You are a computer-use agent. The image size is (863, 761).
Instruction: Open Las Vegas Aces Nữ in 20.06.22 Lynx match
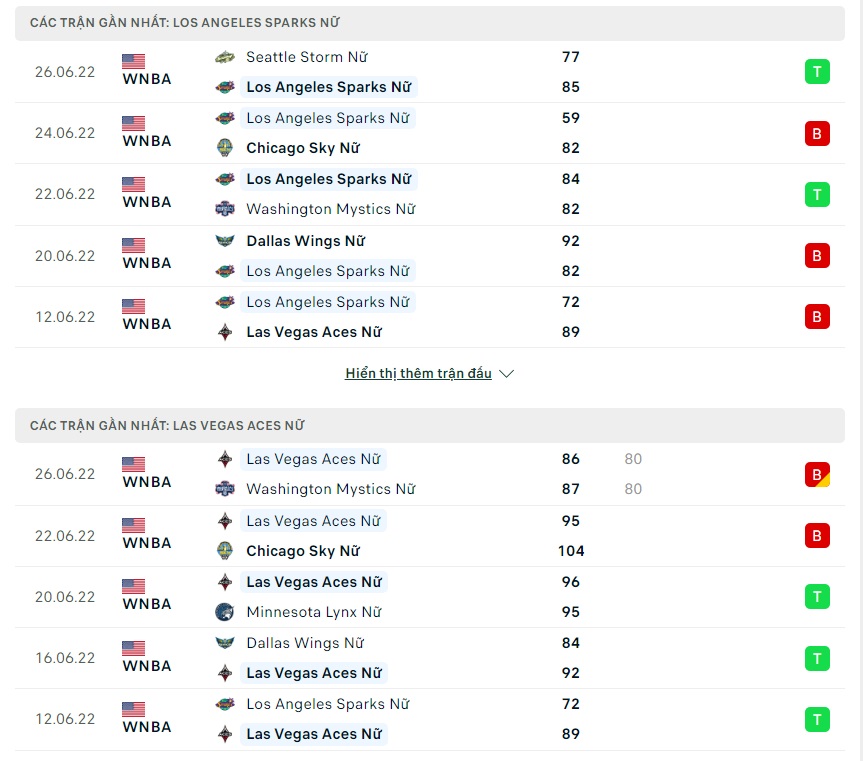point(314,582)
